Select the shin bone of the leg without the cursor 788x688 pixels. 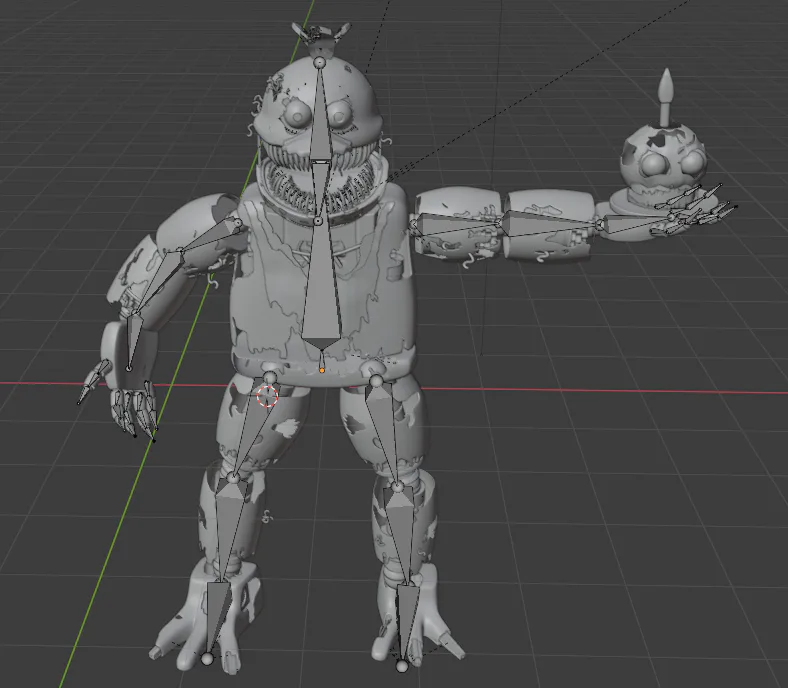click(401, 534)
